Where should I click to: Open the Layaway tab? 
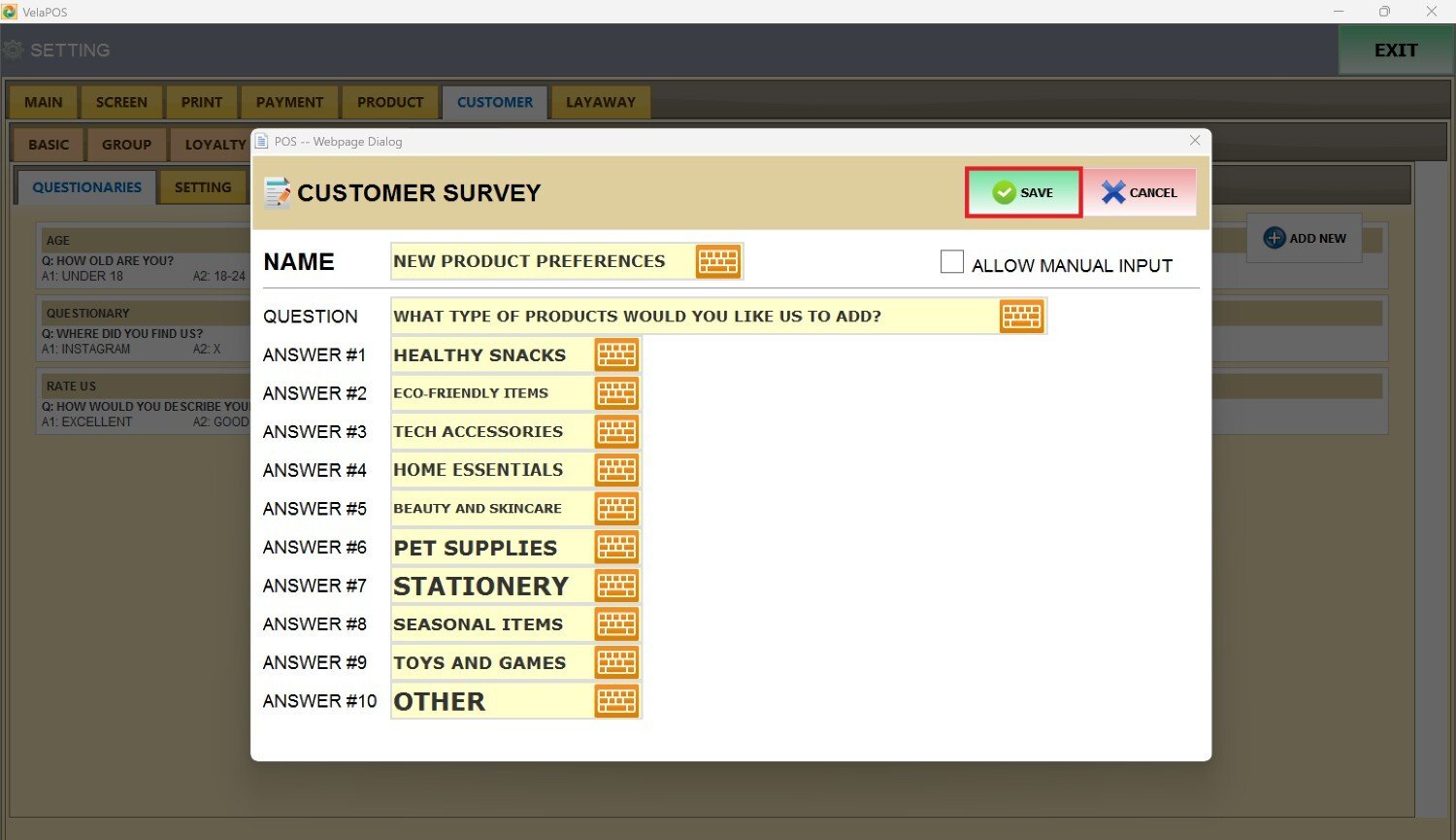[x=600, y=102]
